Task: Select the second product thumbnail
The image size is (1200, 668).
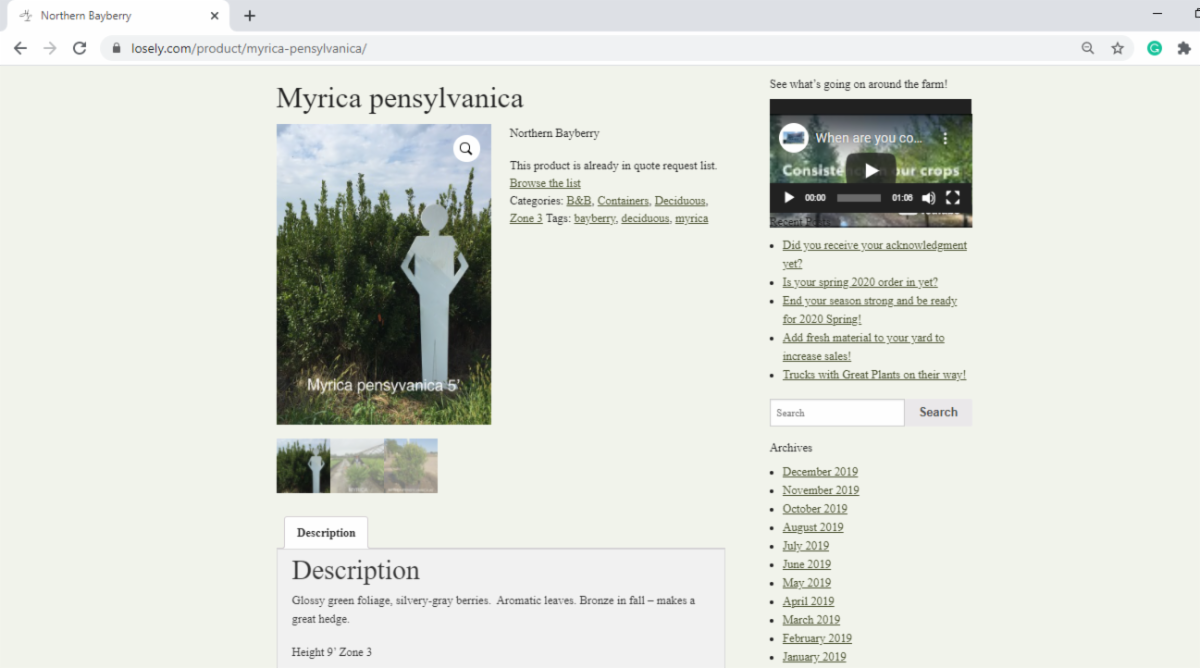Action: (357, 466)
